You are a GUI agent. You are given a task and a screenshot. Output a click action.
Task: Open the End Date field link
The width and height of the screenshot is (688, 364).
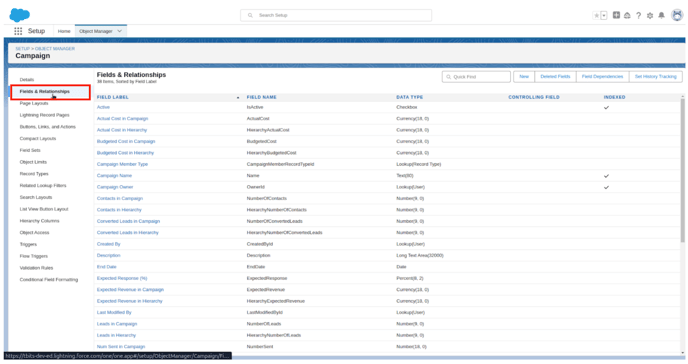(107, 267)
